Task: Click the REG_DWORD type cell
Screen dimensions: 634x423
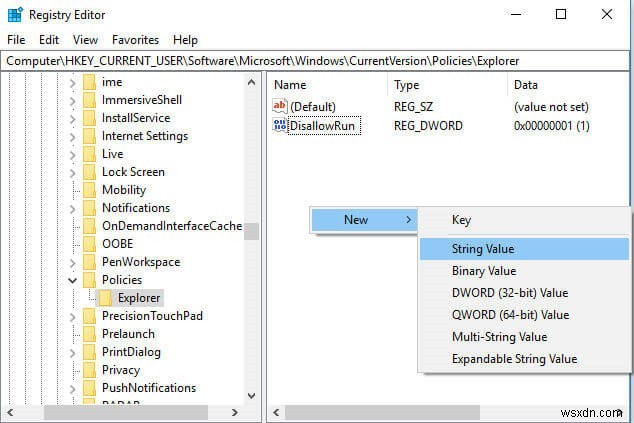Action: coord(428,126)
